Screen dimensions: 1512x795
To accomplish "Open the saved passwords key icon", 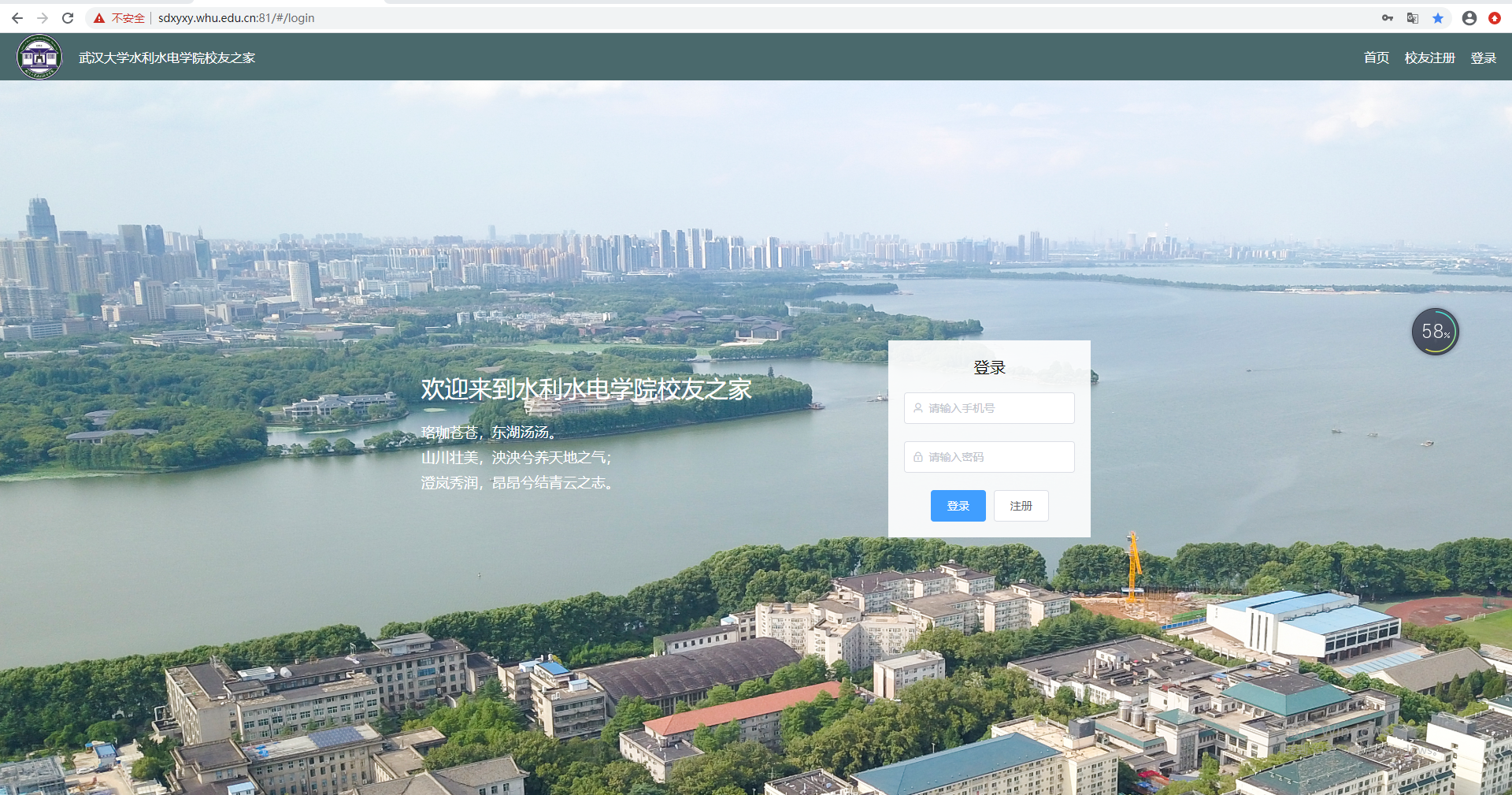I will [x=1388, y=18].
